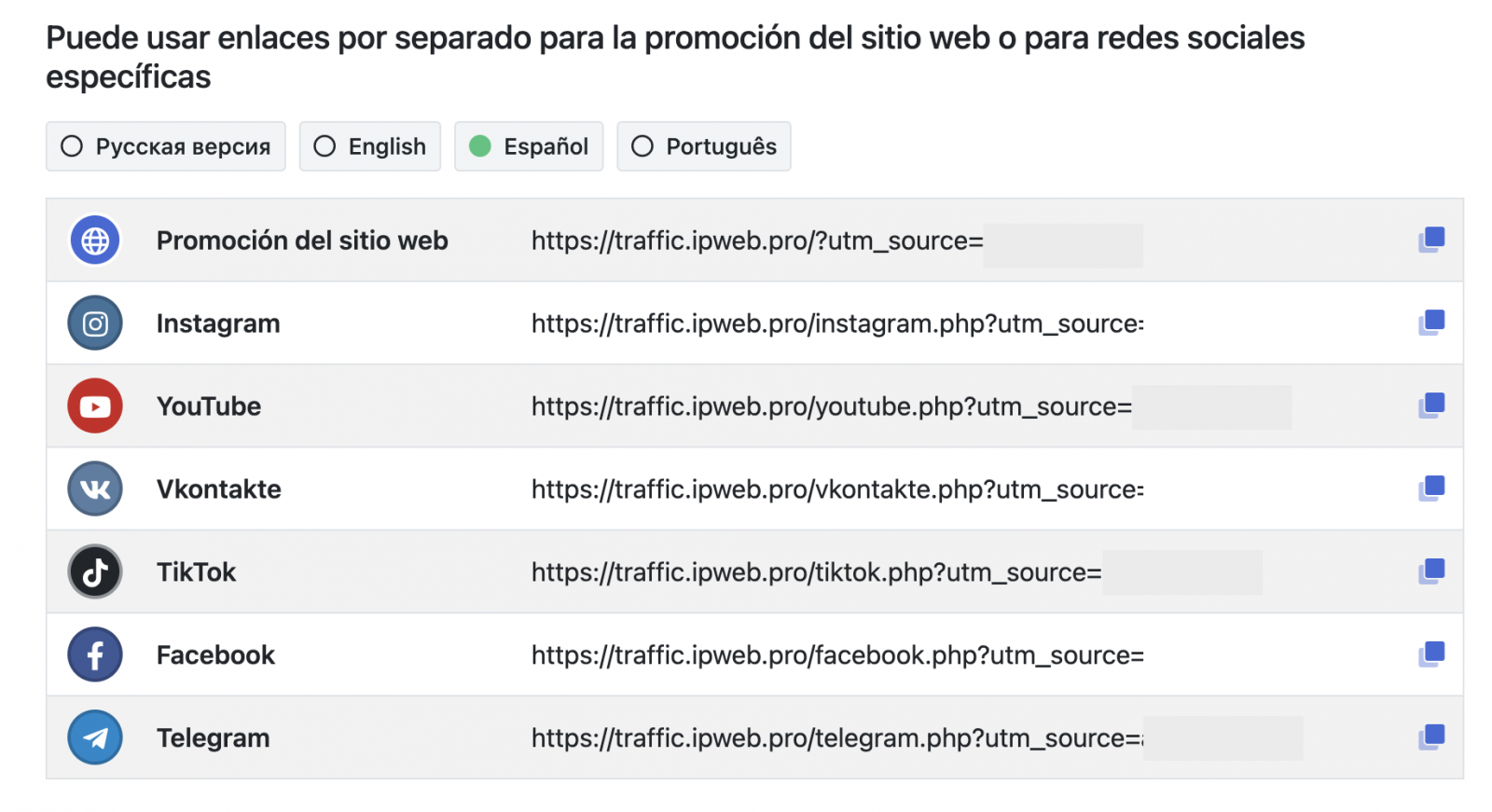Click the Instagram camera icon

click(95, 323)
